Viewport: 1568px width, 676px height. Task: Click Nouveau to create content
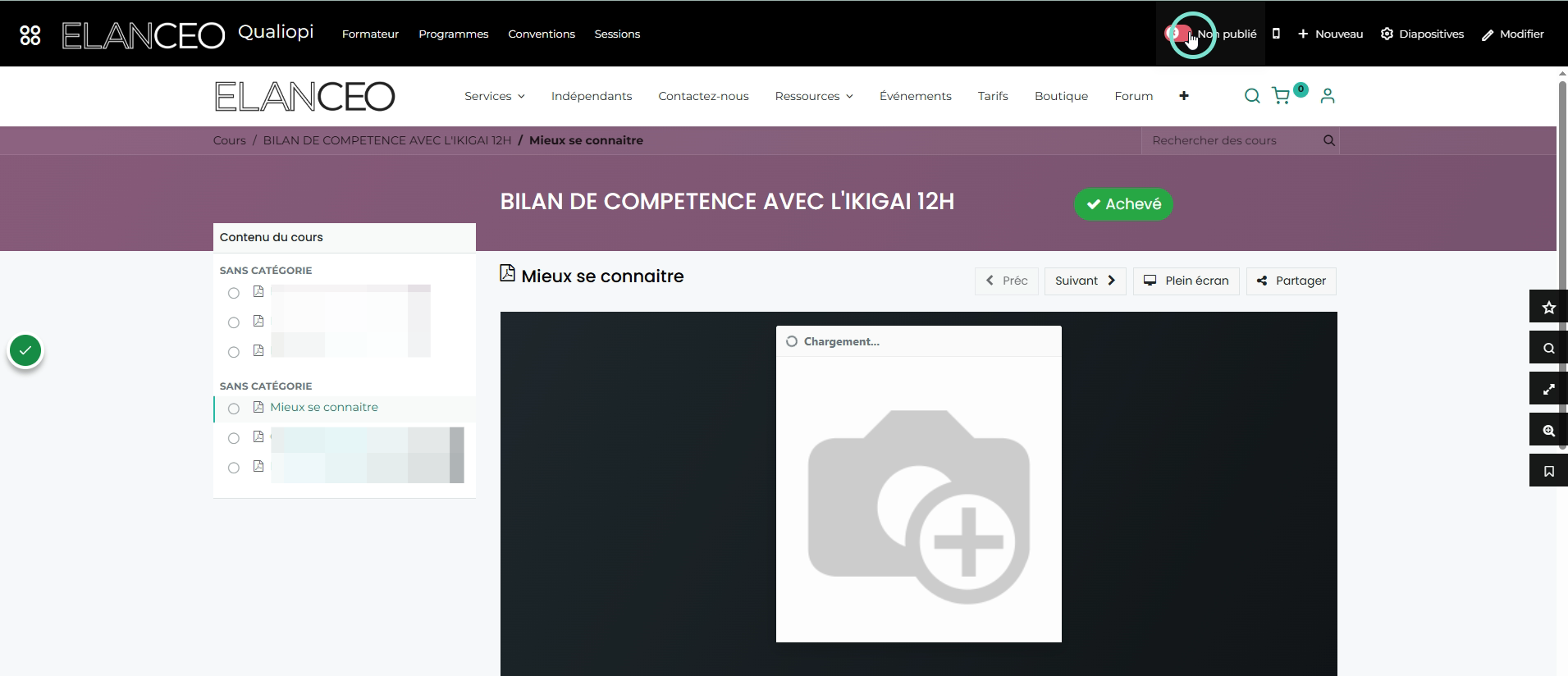click(1330, 34)
